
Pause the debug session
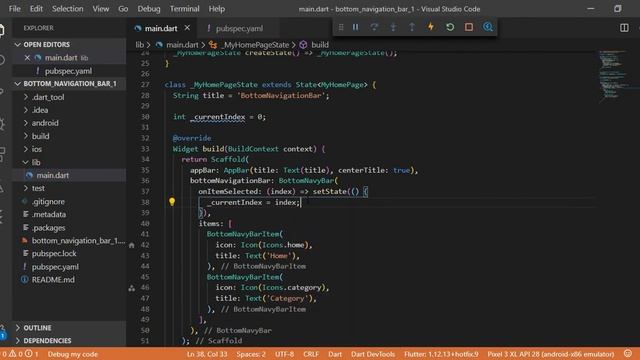coord(356,27)
